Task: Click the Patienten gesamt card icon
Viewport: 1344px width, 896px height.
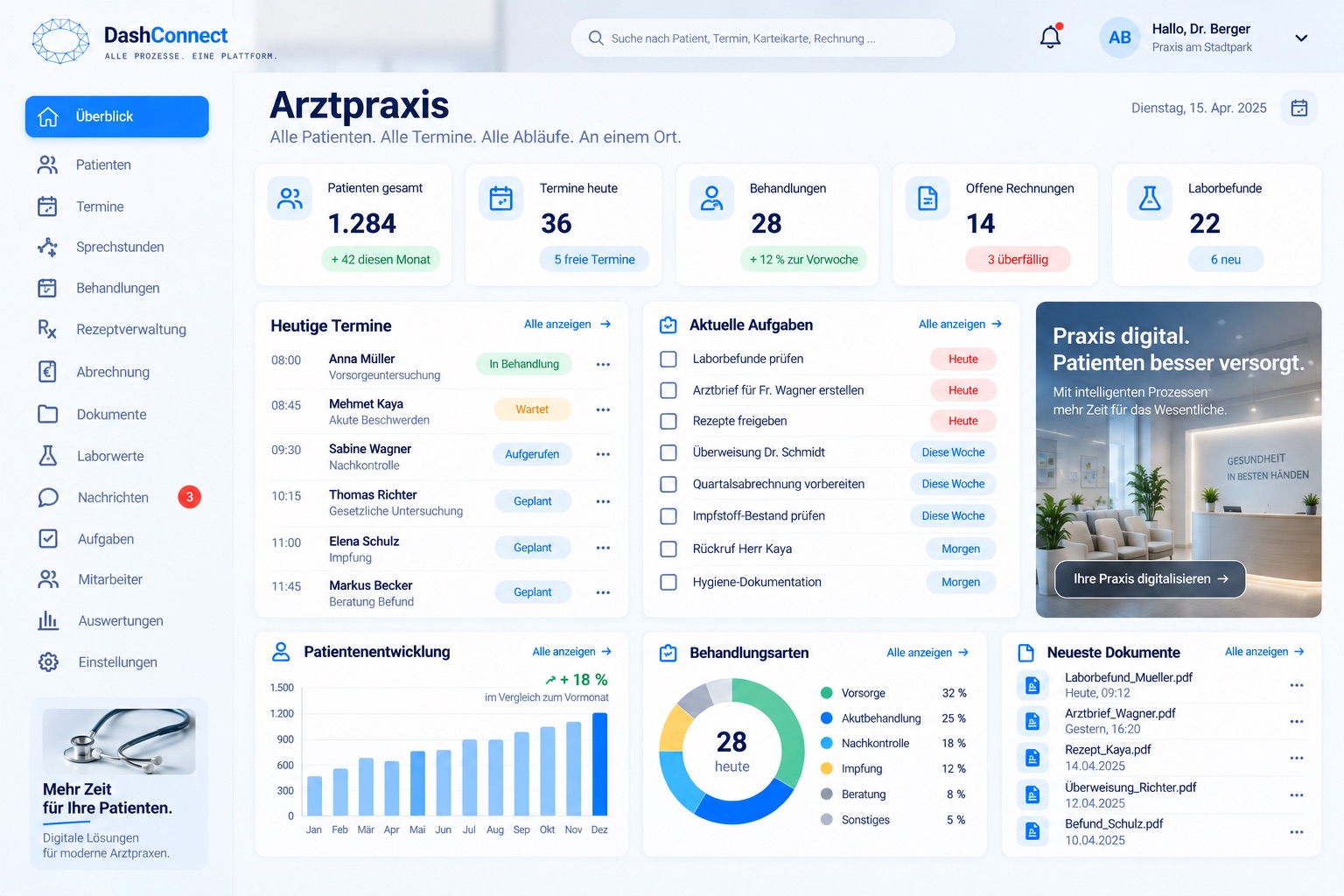Action: coord(290,199)
